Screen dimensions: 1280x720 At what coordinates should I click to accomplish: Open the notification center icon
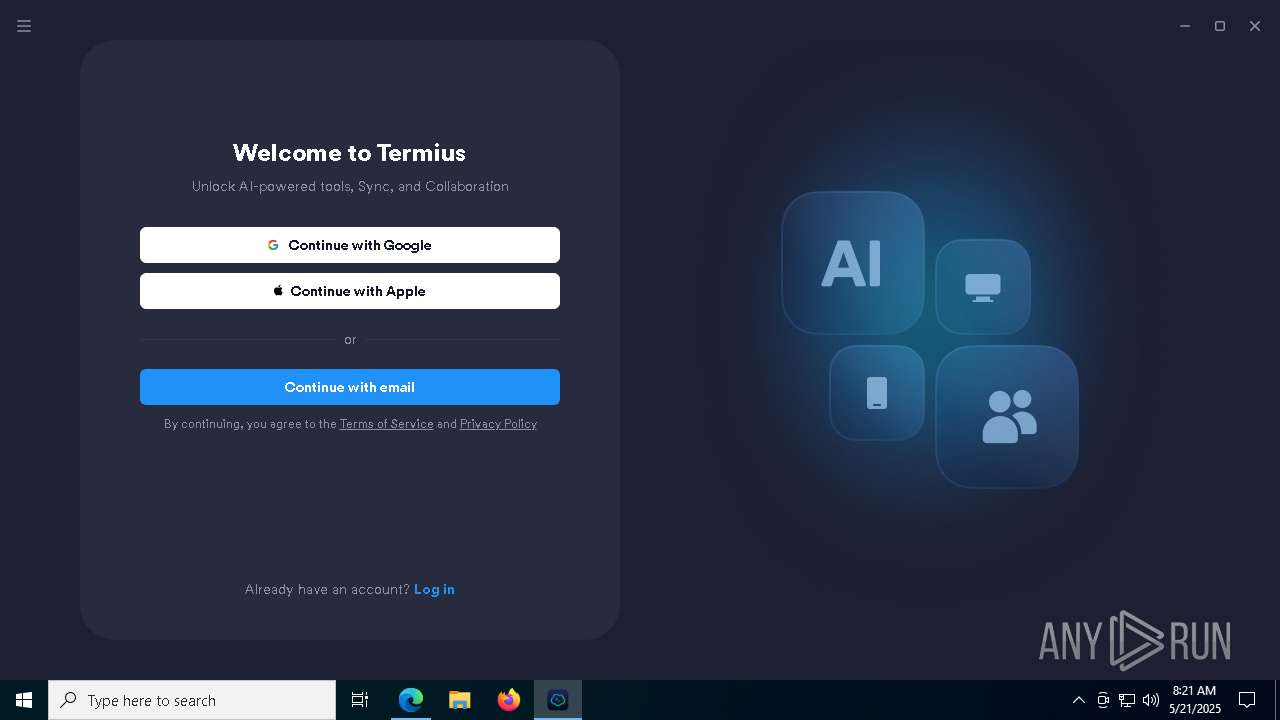click(x=1247, y=700)
